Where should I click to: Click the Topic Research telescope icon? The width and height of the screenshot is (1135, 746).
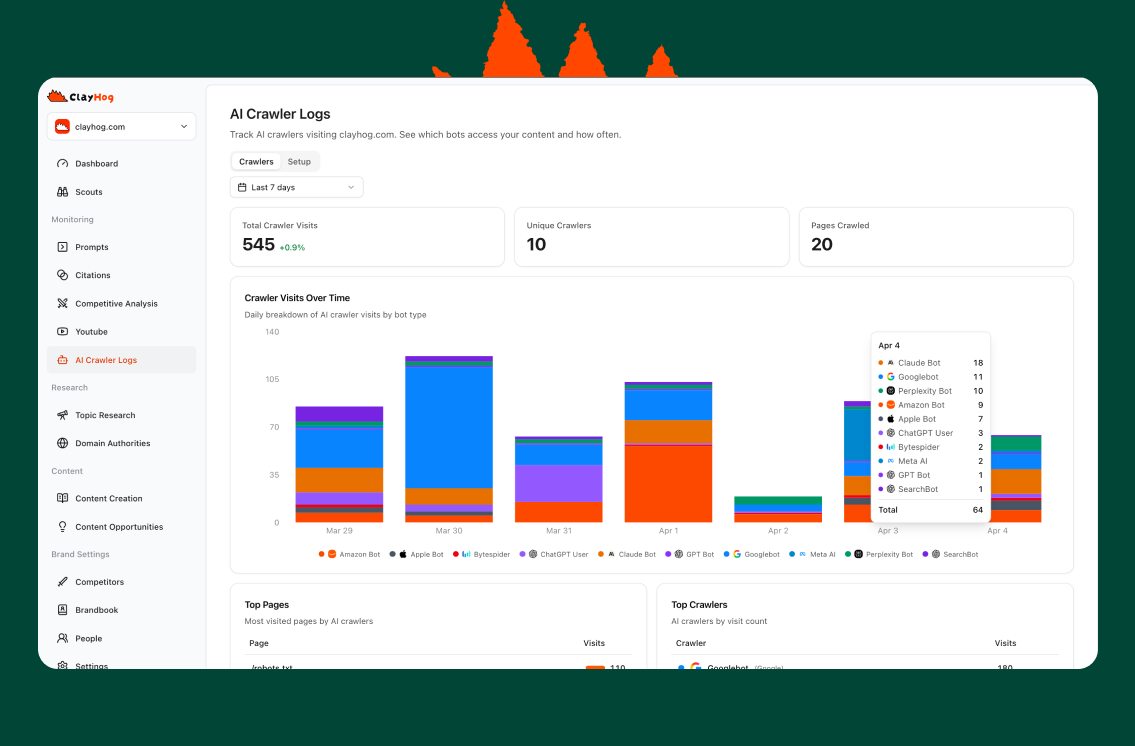pyautogui.click(x=62, y=415)
